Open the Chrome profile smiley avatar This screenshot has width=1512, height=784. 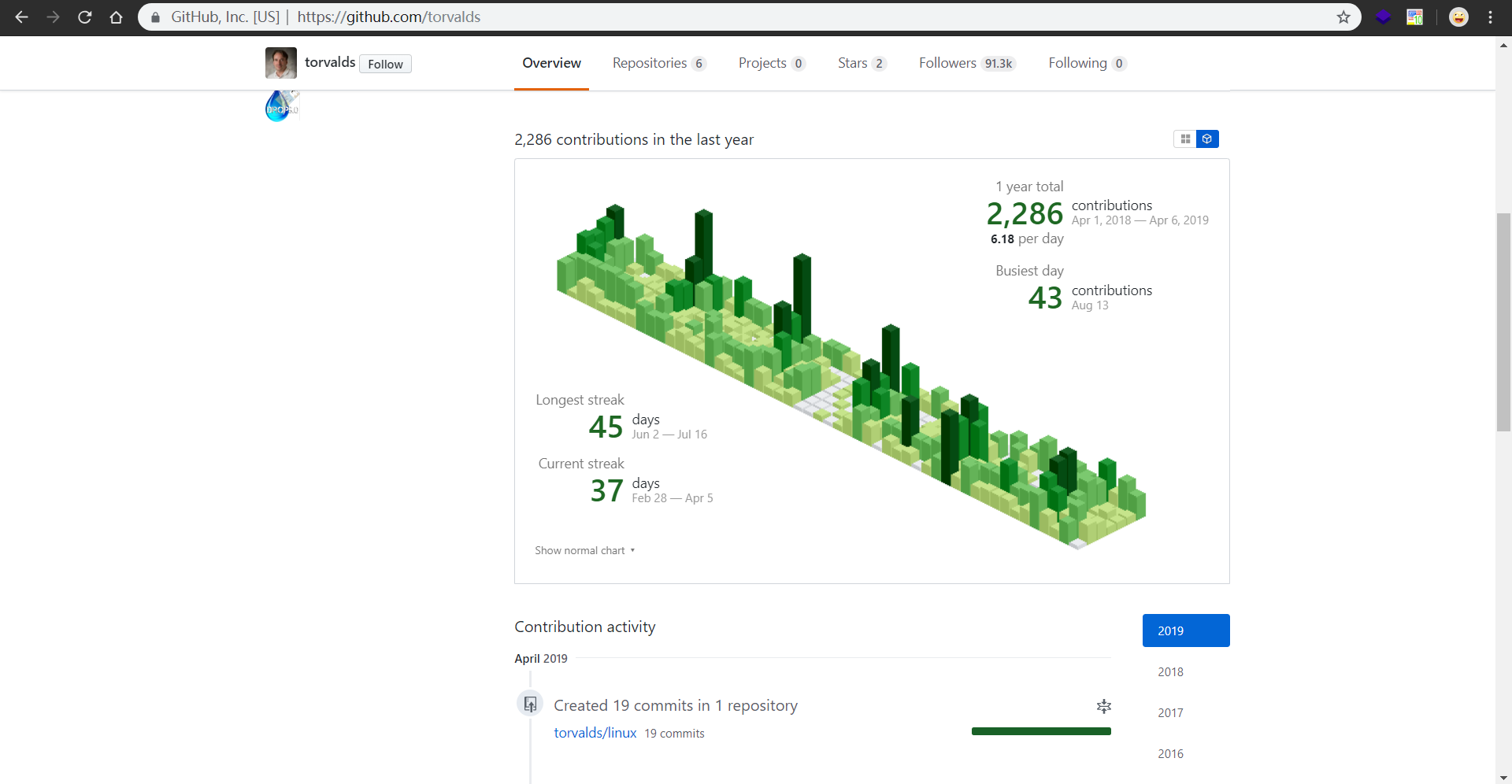[1458, 17]
